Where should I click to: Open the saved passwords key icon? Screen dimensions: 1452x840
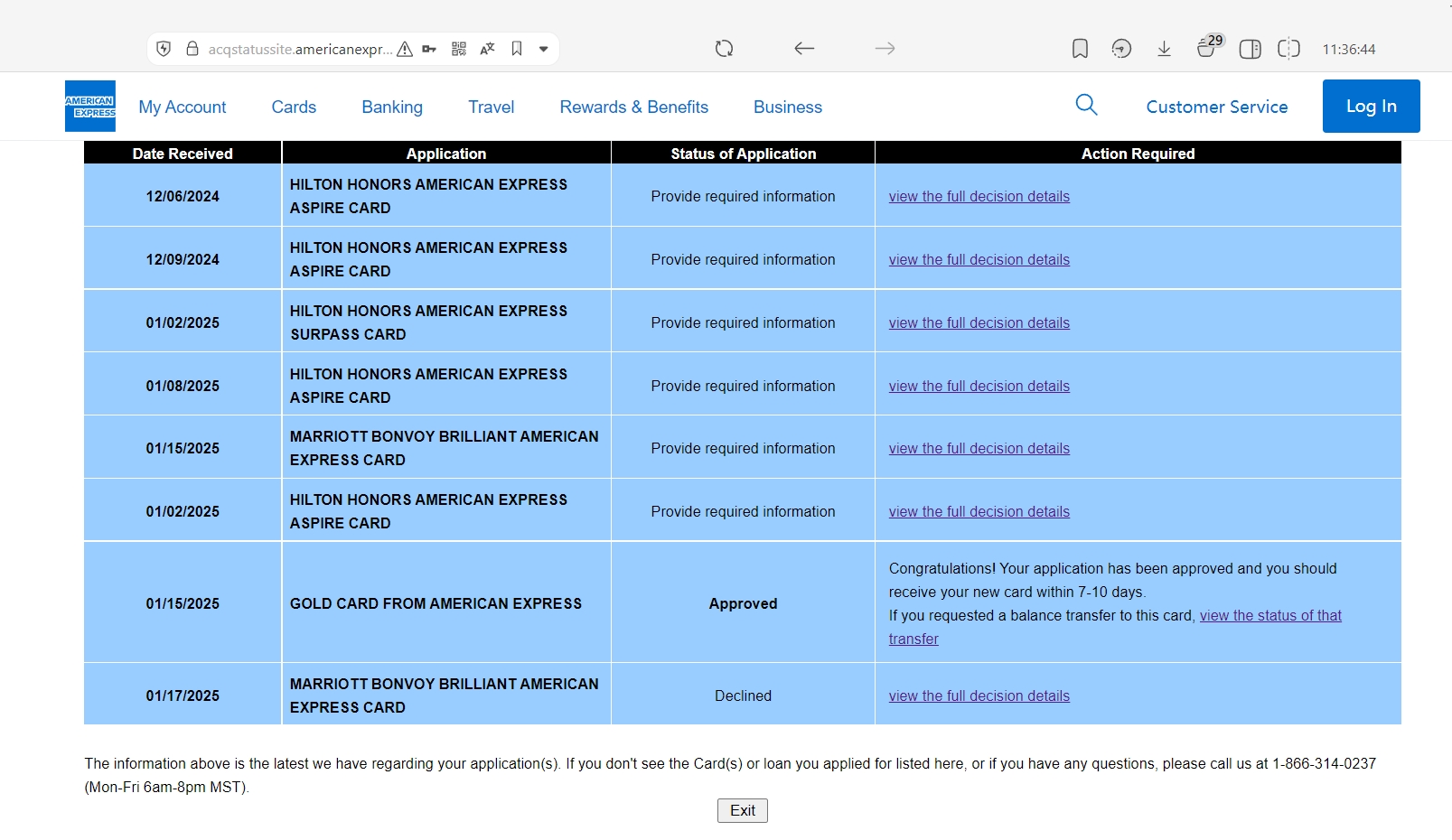coord(430,49)
